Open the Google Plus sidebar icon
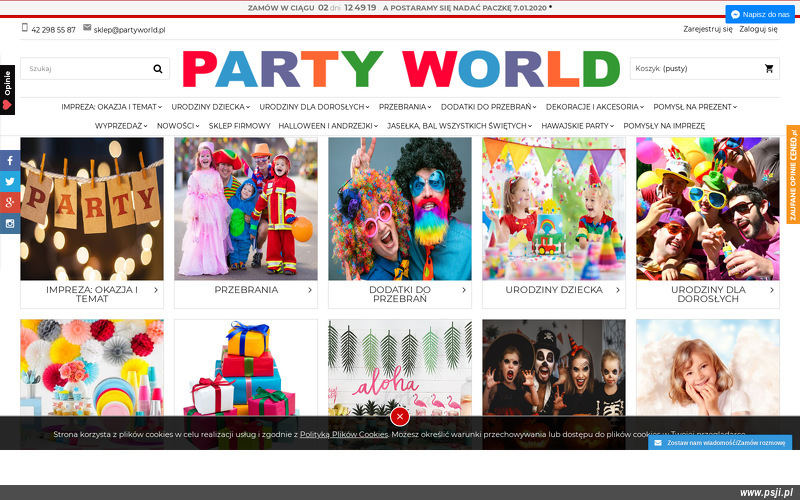The height and width of the screenshot is (500, 800). [x=10, y=202]
